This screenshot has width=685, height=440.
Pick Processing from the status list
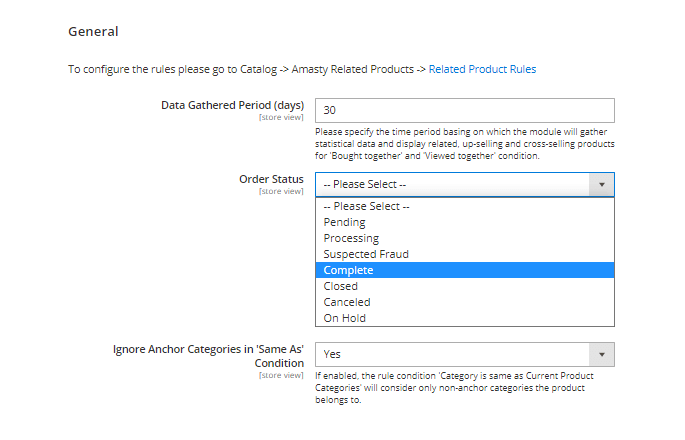(x=351, y=238)
